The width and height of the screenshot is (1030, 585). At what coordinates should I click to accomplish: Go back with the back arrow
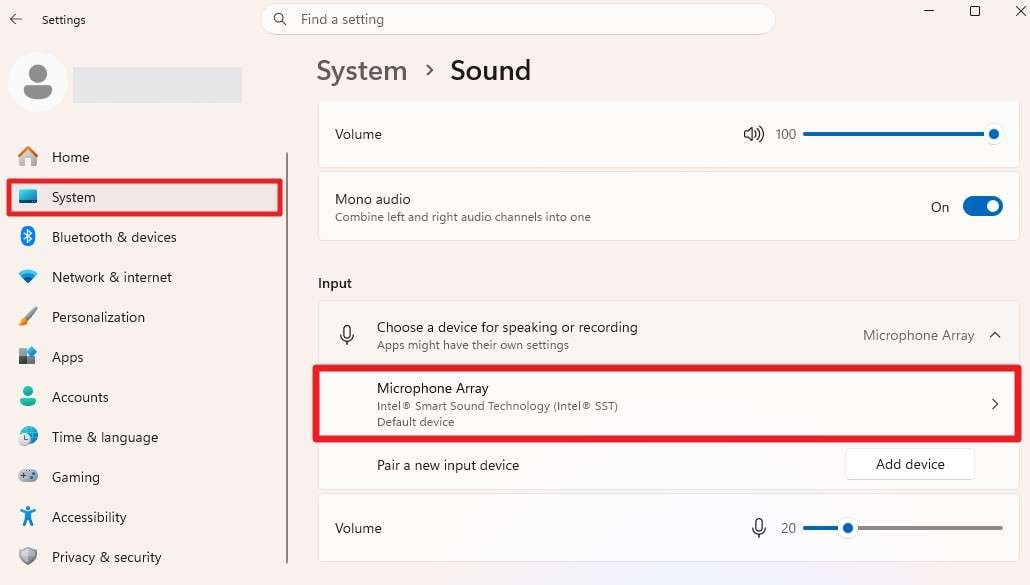pyautogui.click(x=16, y=19)
